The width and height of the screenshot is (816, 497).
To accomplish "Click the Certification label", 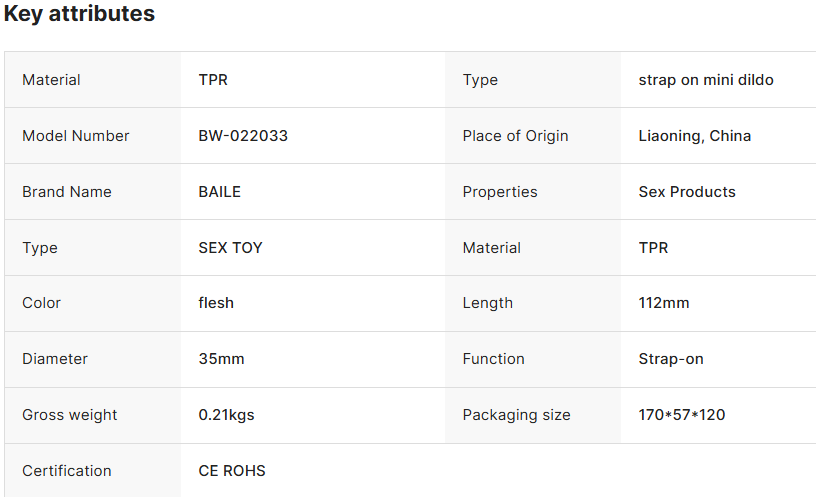I will [x=67, y=471].
